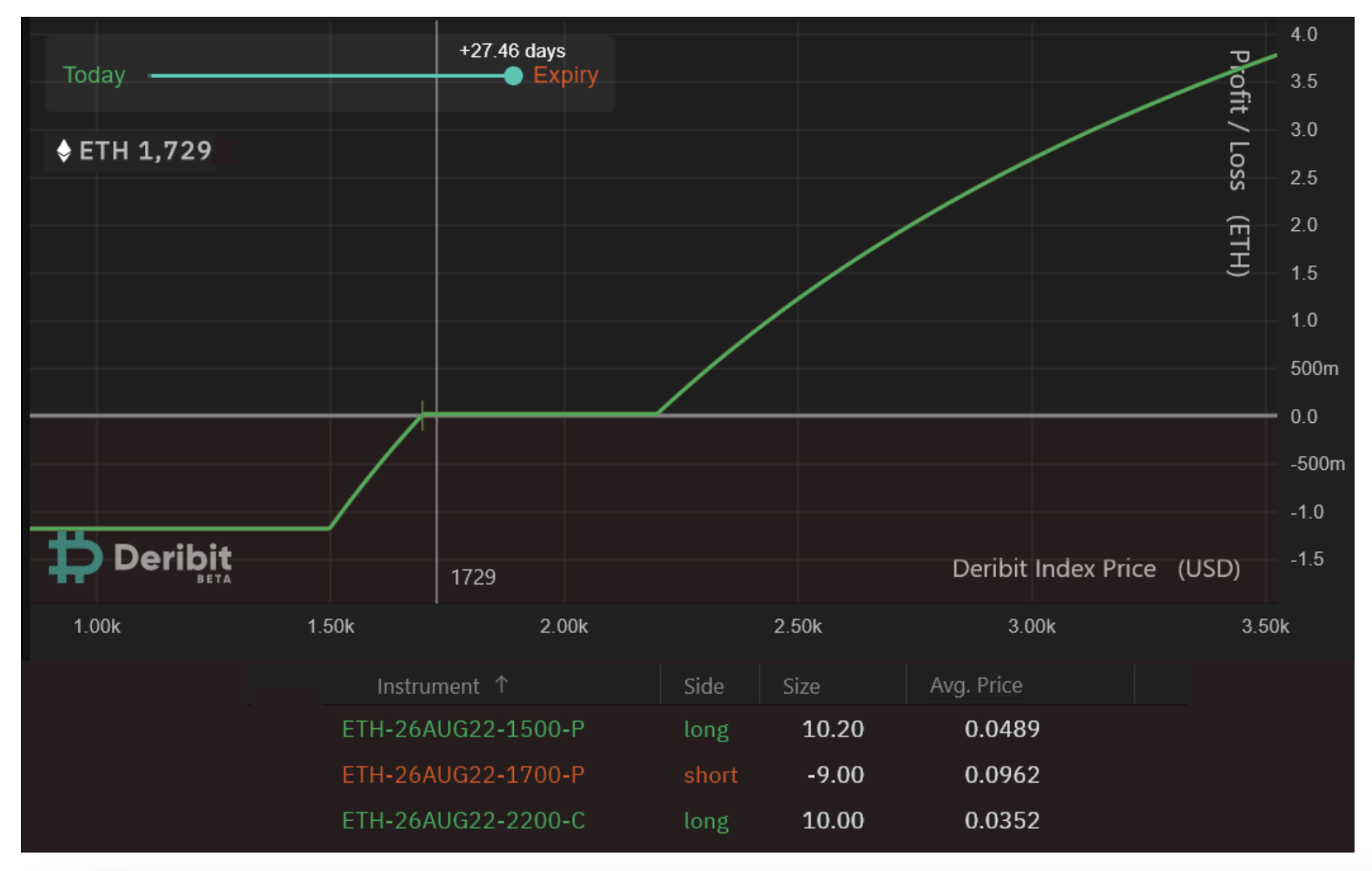Select the ETH-26AUG22-2200-C instrument row
The image size is (1372, 871).
point(463,820)
